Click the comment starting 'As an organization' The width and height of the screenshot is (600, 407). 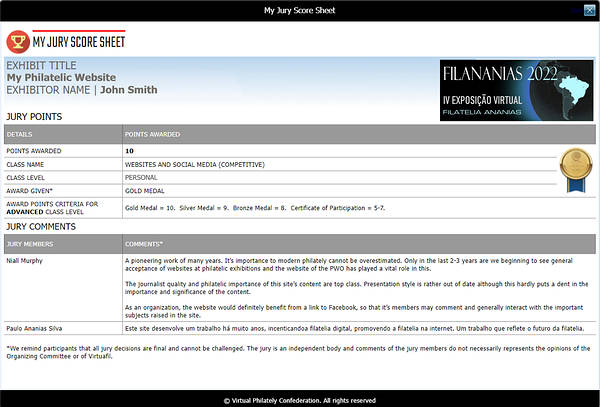(354, 311)
